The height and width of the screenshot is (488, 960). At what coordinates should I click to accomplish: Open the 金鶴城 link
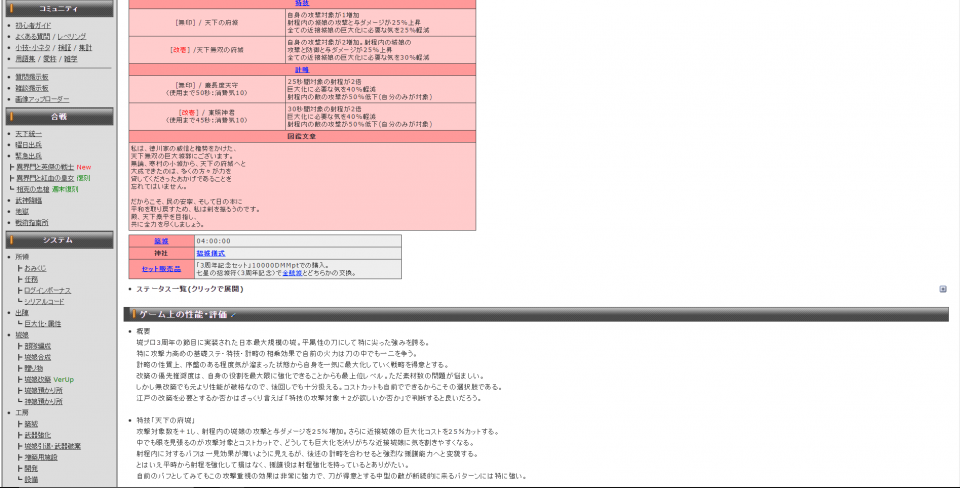292,272
